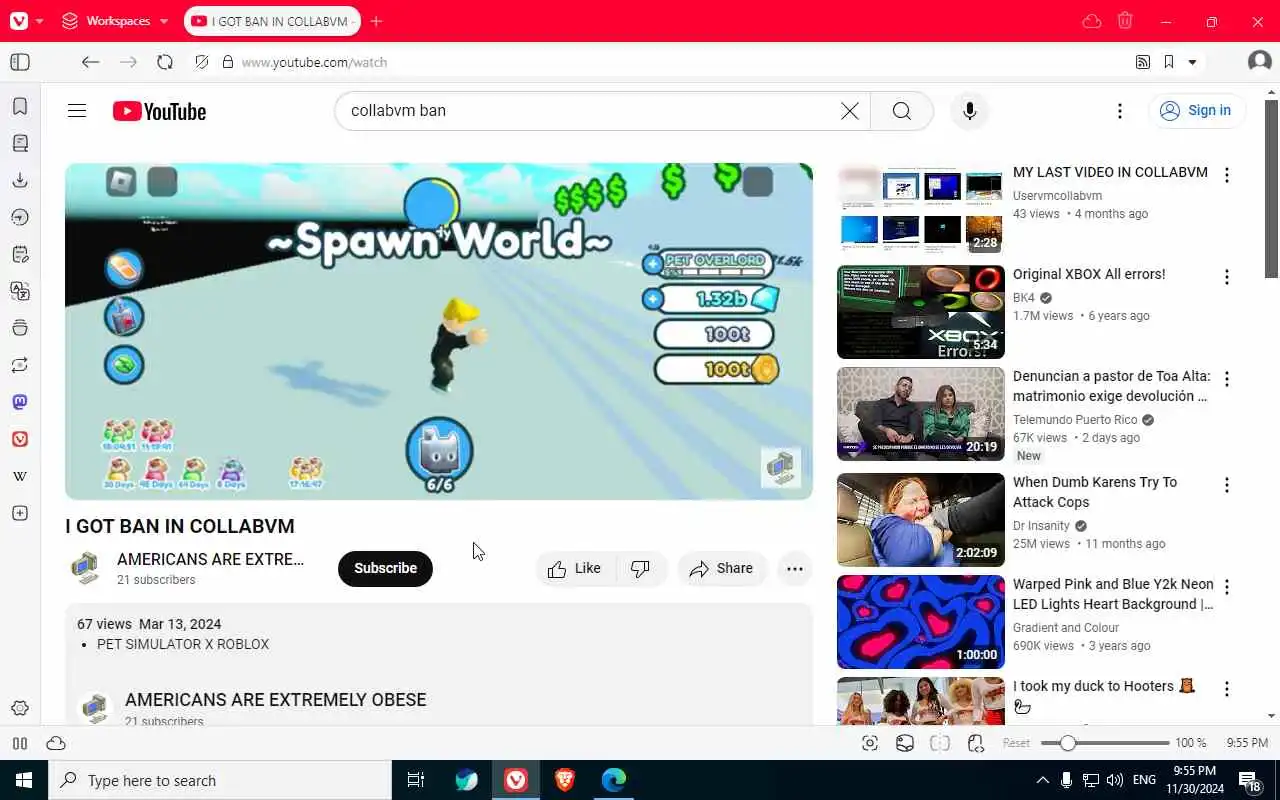Reload the current page
The height and width of the screenshot is (800, 1280).
pos(165,62)
